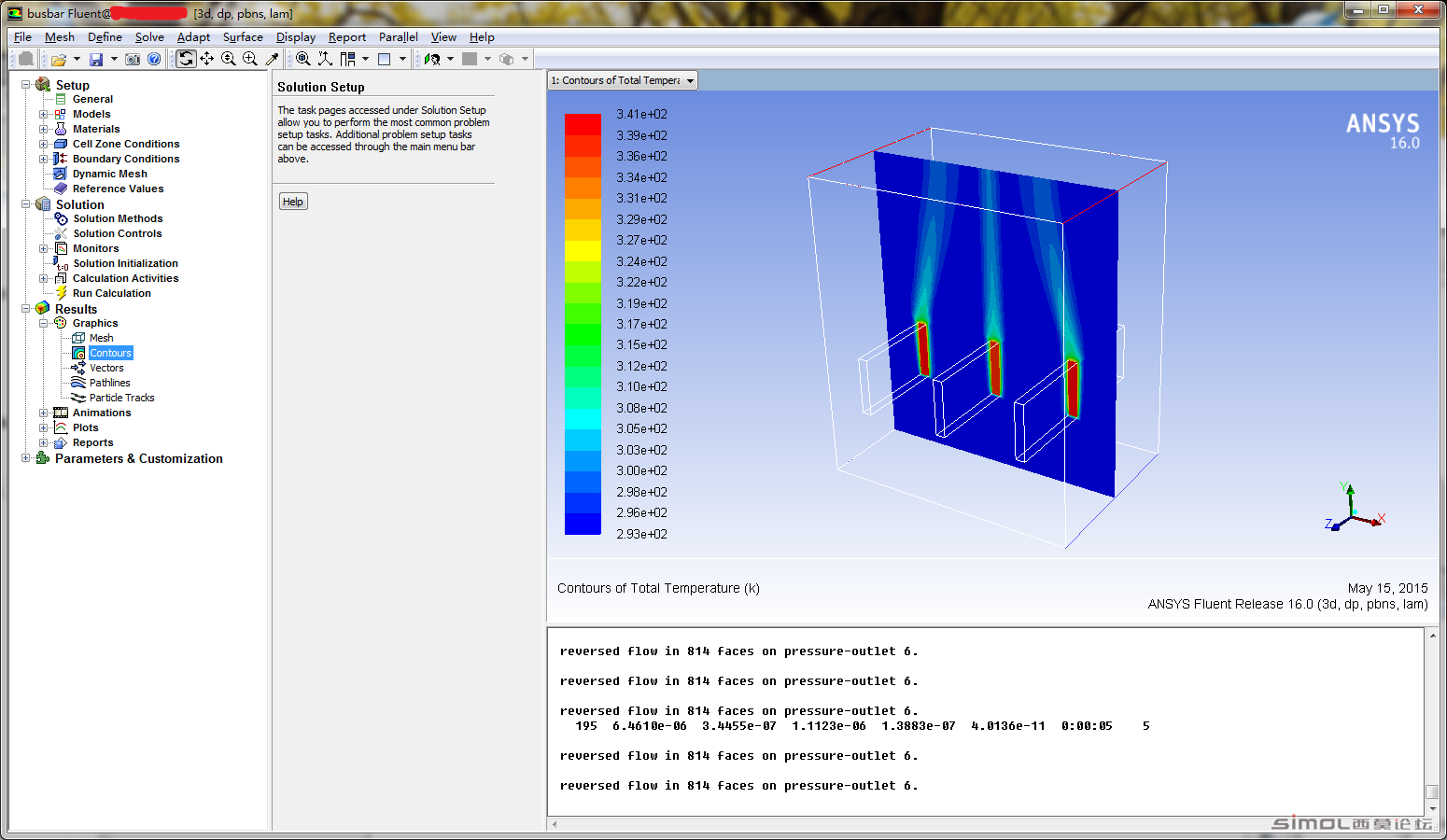
Task: Click the Fit to Window magnifier icon
Action: 303,59
